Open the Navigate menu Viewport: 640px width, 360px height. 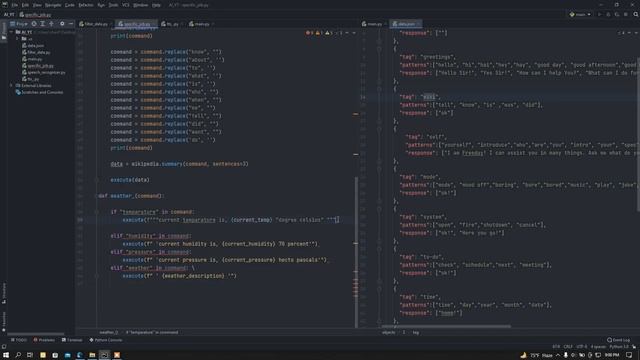(x=53, y=5)
